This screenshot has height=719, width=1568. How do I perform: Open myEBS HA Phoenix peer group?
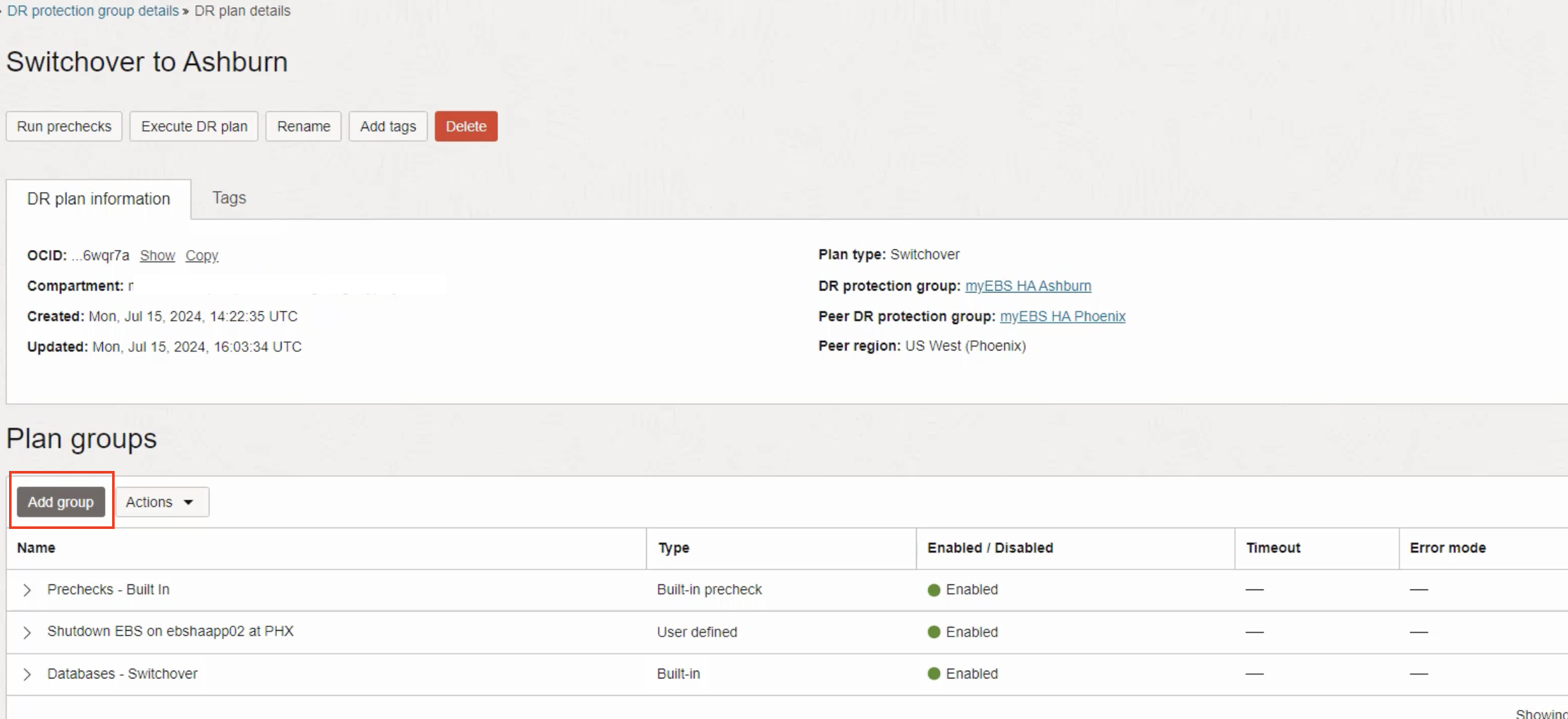pos(1062,316)
